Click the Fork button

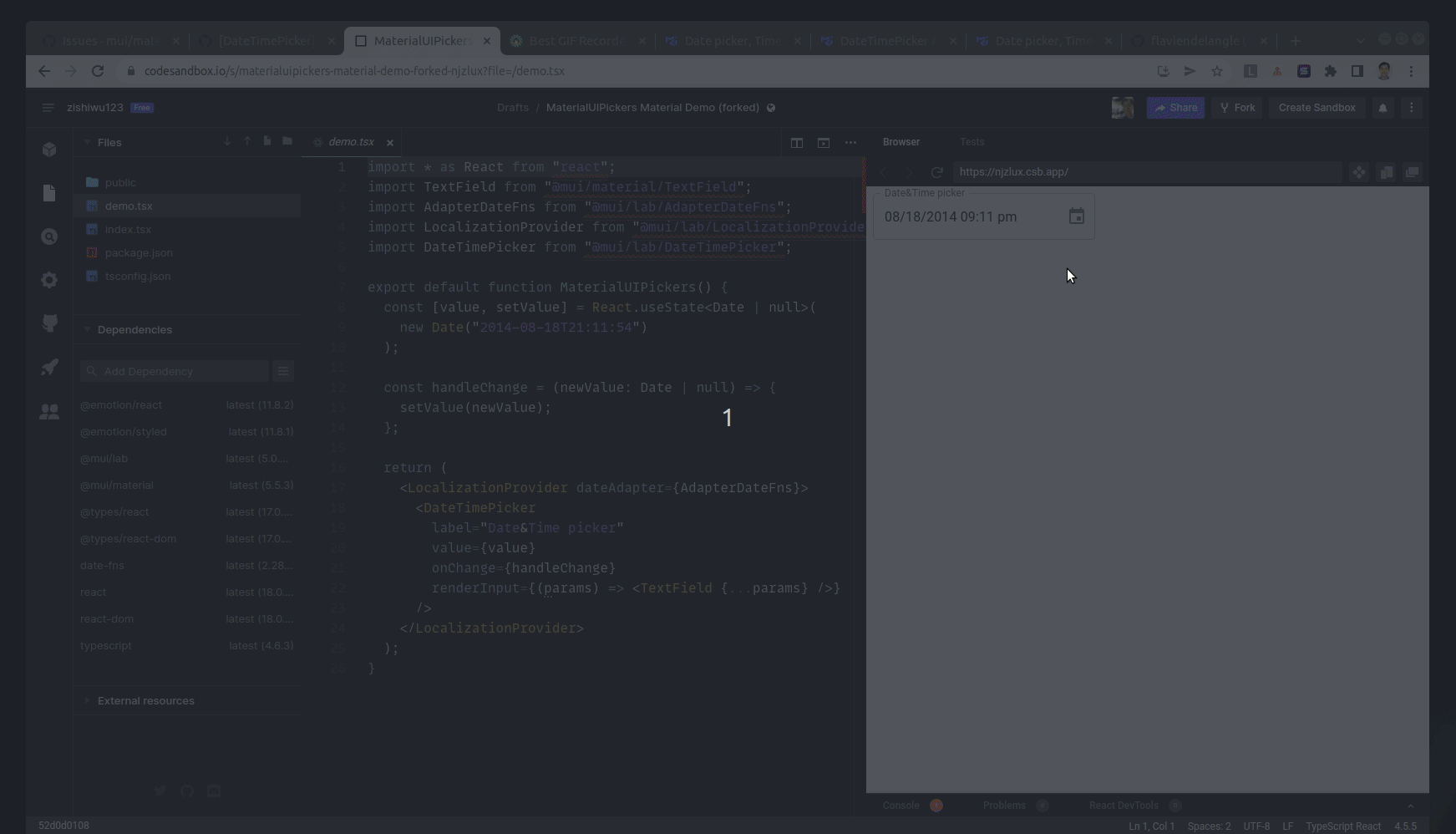coord(1236,107)
